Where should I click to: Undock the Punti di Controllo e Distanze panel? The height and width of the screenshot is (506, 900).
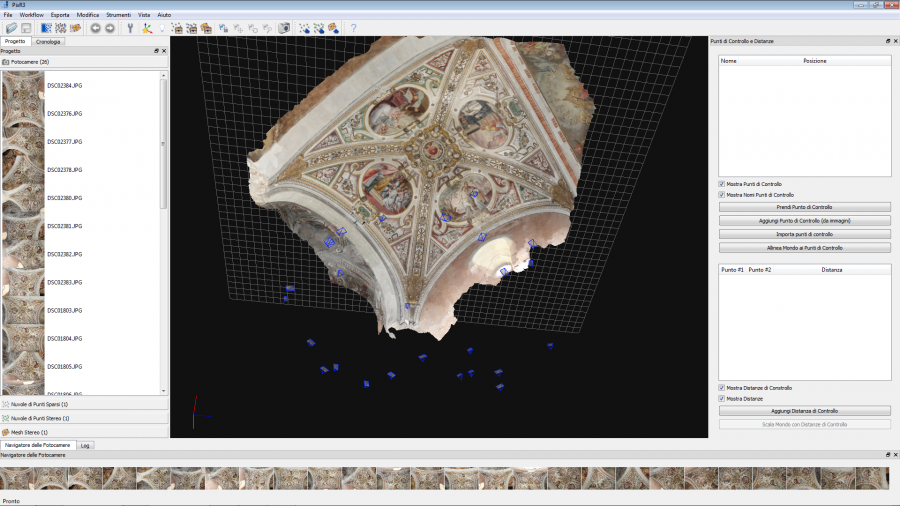(x=888, y=41)
